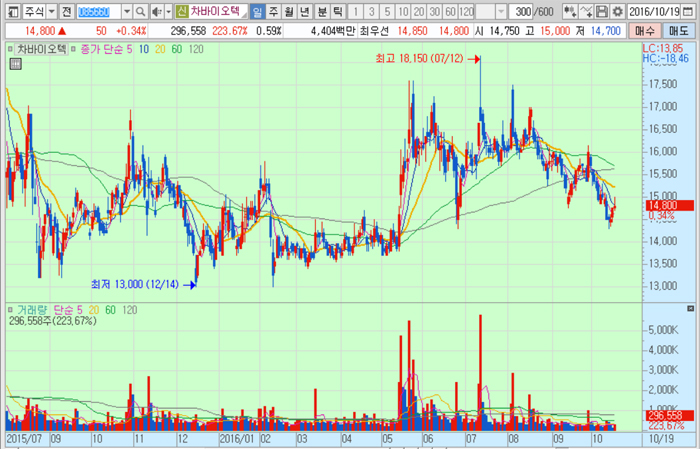Image resolution: width=700 pixels, height=449 pixels.
Task: Click the magnifier stock search icon
Action: pyautogui.click(x=140, y=11)
